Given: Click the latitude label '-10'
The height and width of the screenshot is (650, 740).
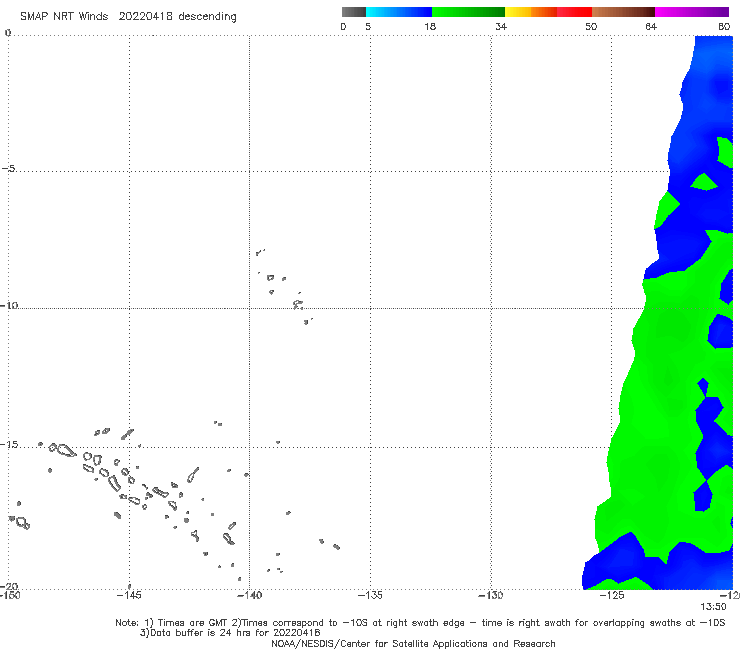Looking at the screenshot, I should pos(9,305).
